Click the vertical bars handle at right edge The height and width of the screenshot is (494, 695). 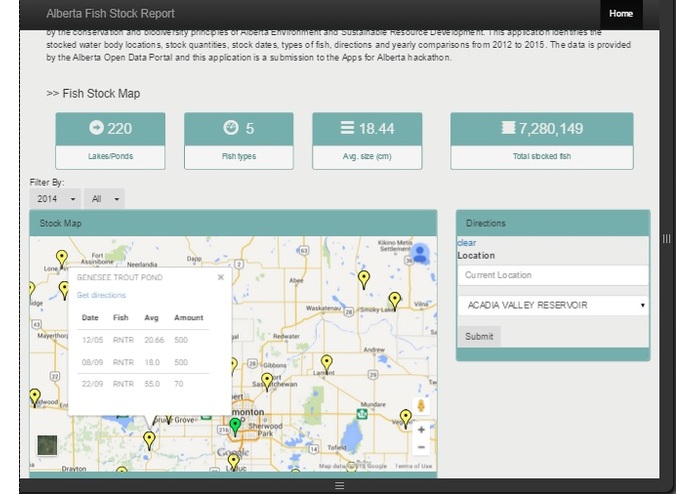(666, 239)
